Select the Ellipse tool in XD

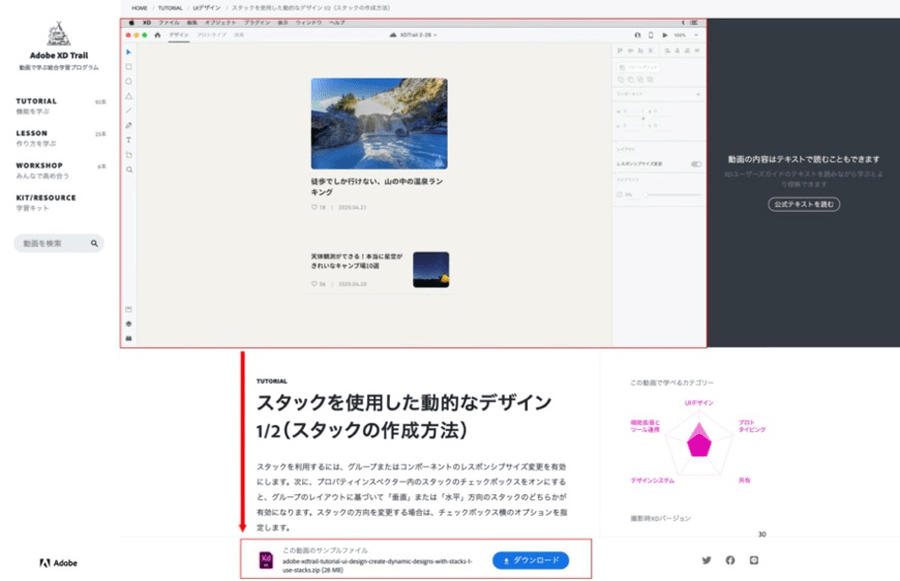(129, 82)
